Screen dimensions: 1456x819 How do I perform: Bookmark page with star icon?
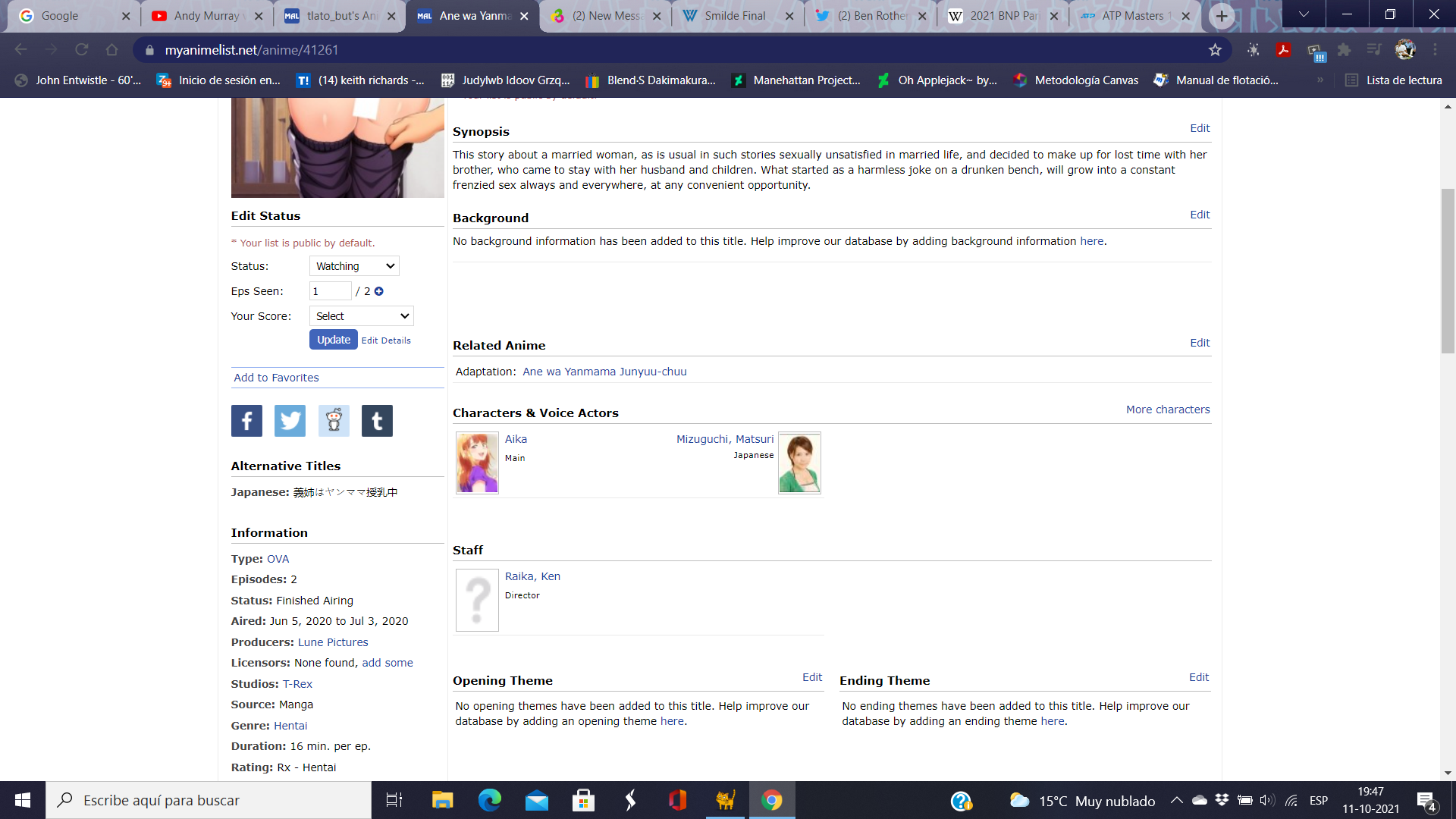pyautogui.click(x=1215, y=50)
